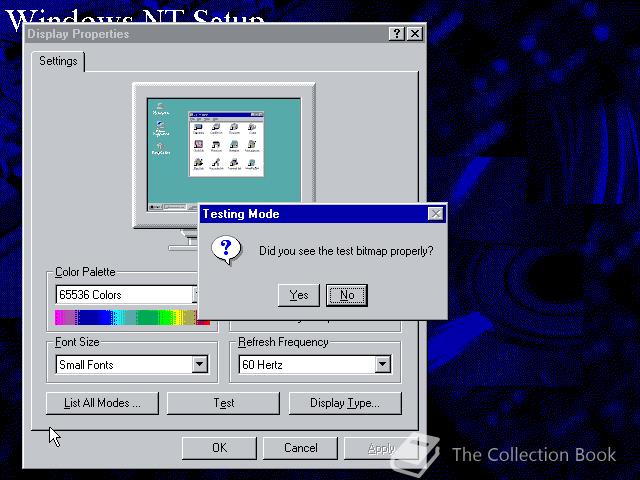The image size is (640, 480).
Task: Click No in the Testing Mode dialog
Action: point(347,295)
